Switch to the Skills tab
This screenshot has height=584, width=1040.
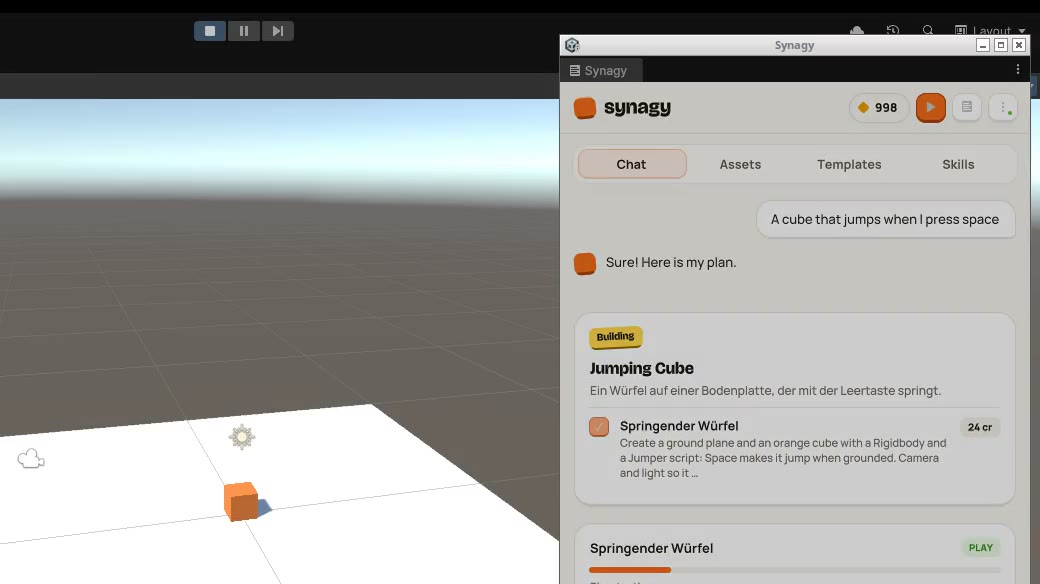tap(958, 164)
